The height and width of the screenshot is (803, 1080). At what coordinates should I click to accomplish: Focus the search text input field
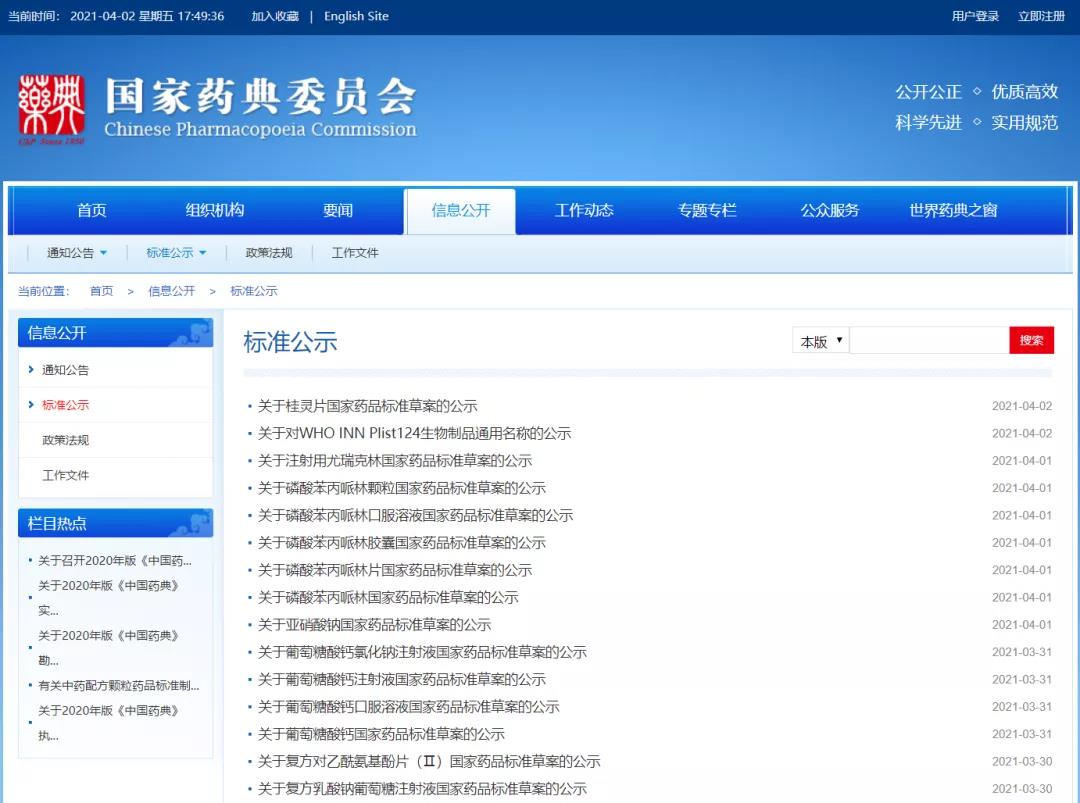(929, 341)
